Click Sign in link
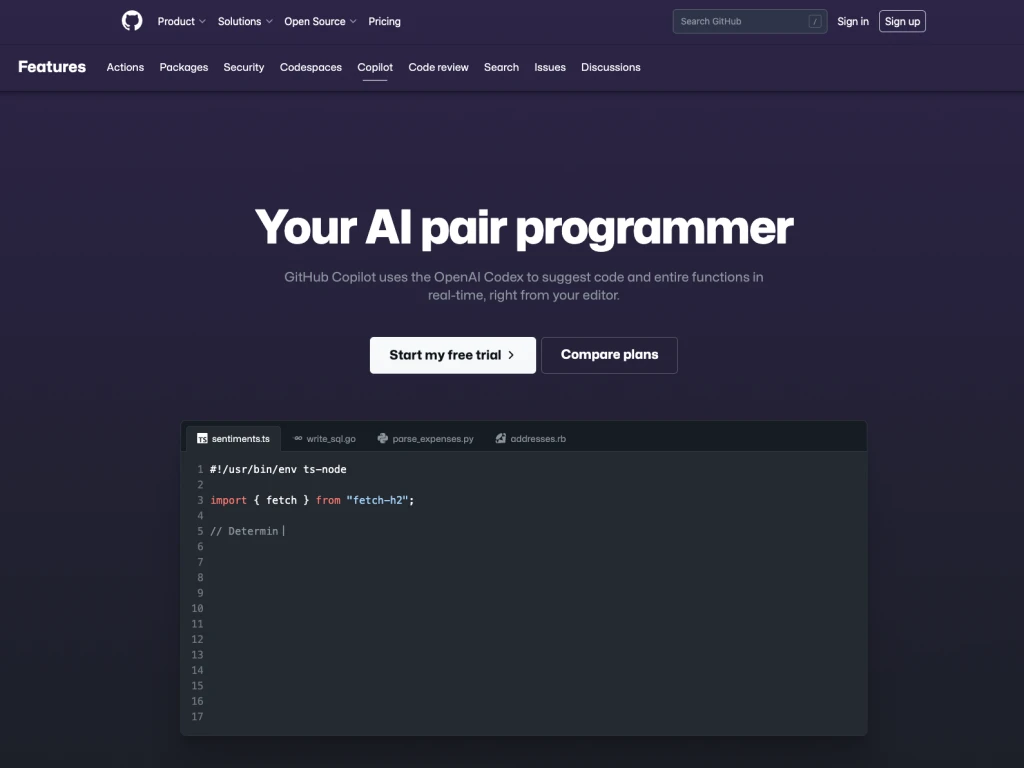The height and width of the screenshot is (768, 1024). tap(853, 22)
